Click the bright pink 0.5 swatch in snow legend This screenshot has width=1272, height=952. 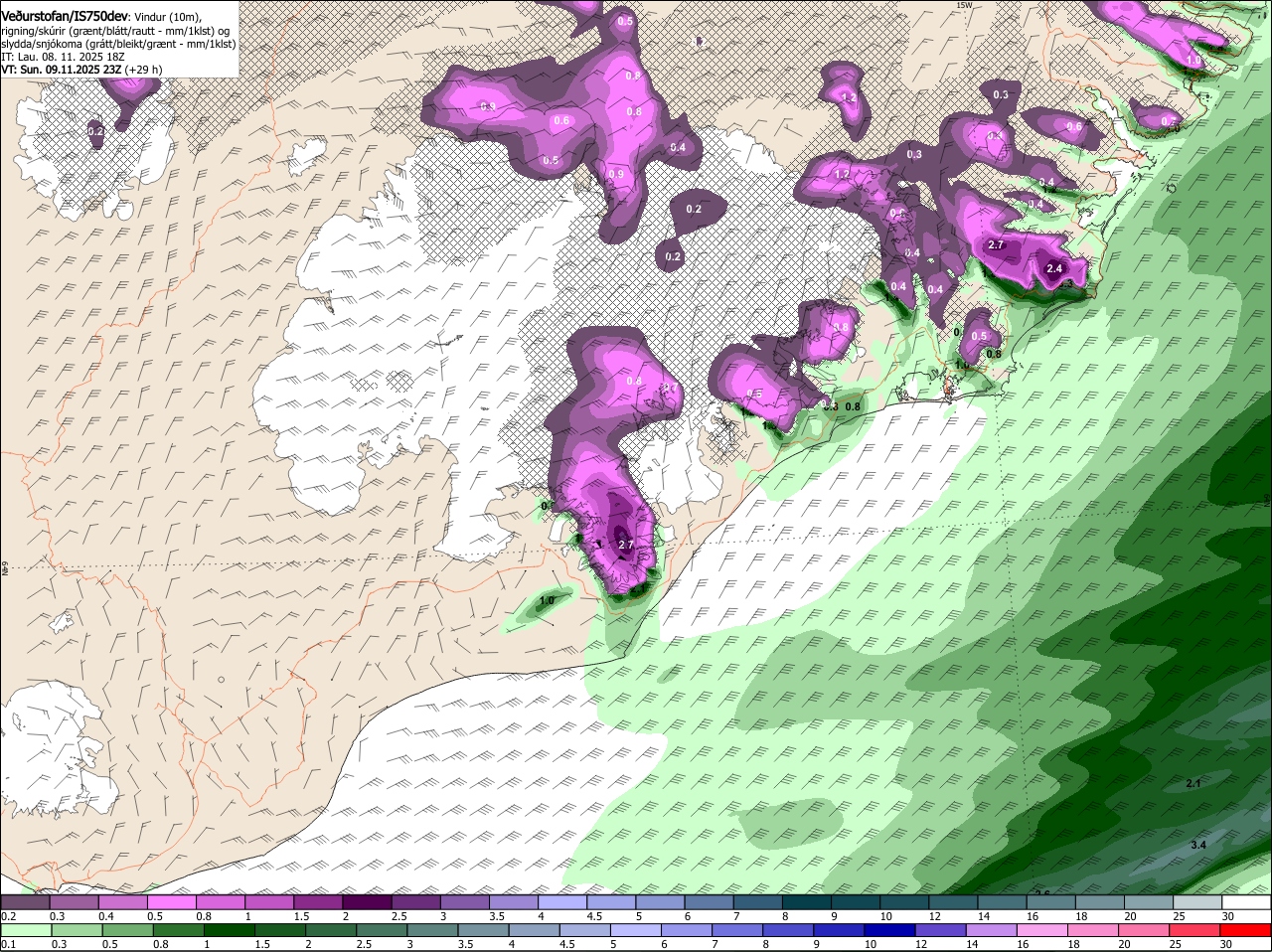[x=171, y=902]
